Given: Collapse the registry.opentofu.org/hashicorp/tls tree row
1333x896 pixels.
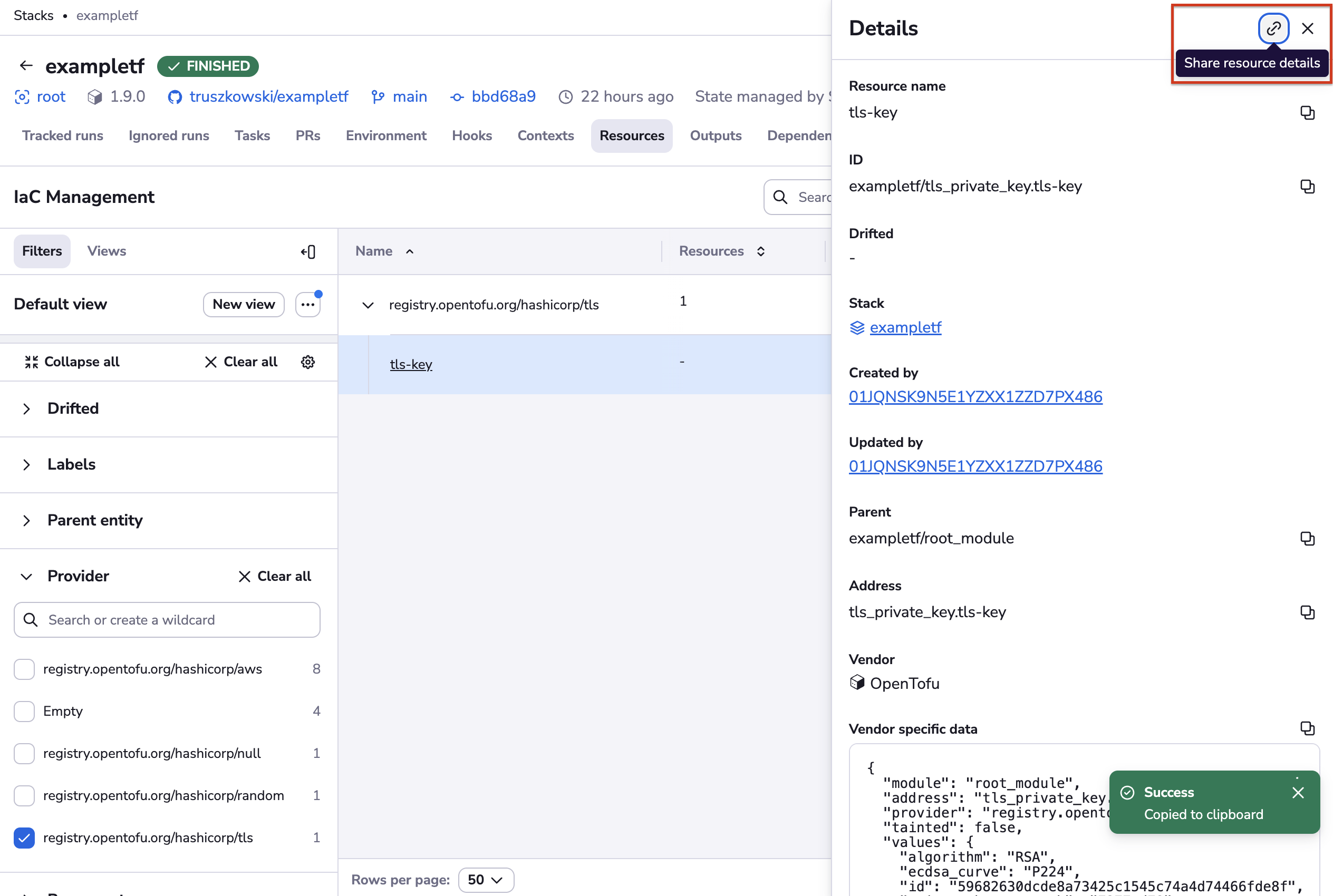Looking at the screenshot, I should click(x=369, y=305).
